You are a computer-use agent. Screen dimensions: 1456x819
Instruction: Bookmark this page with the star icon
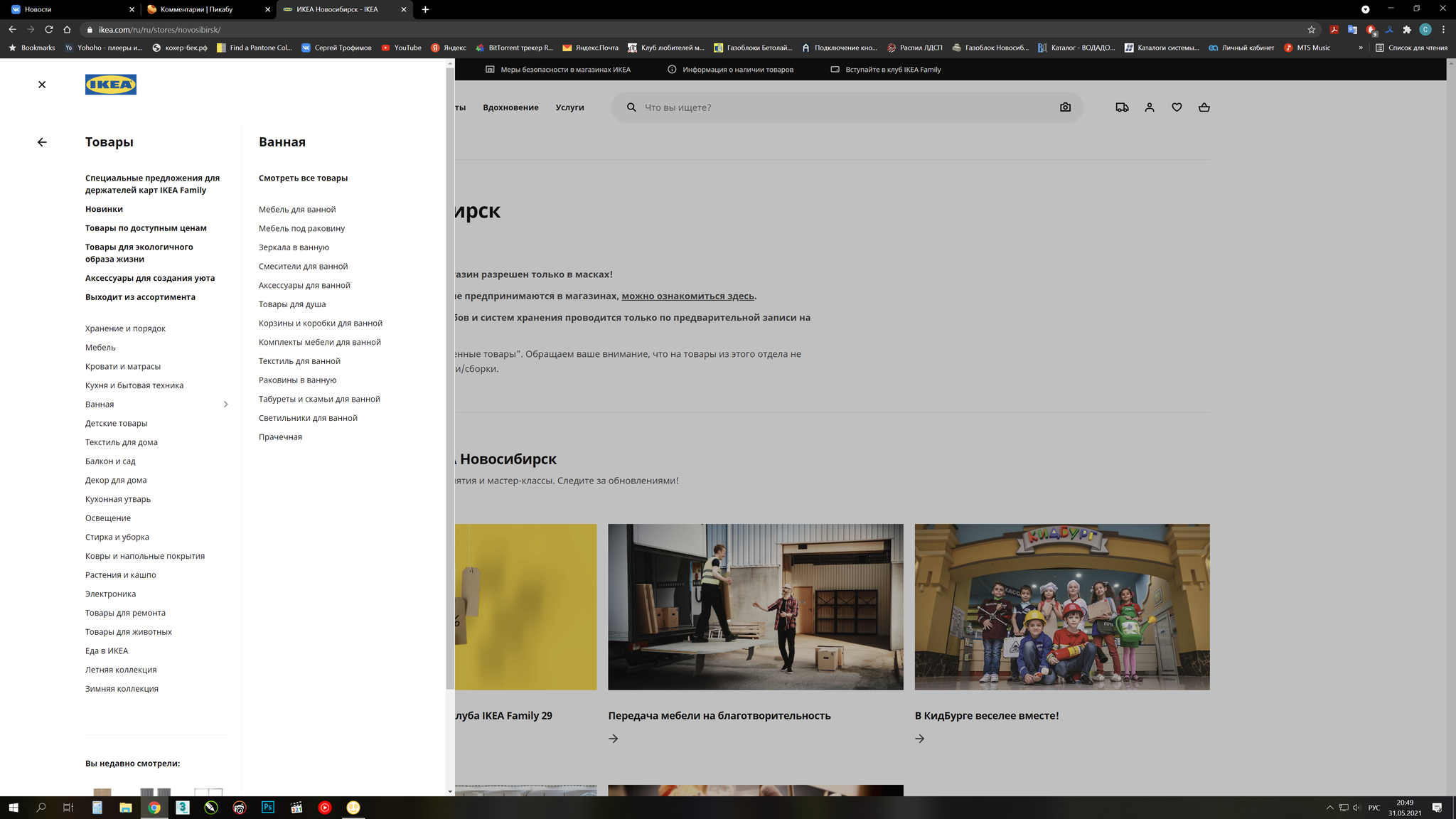pos(1311,29)
